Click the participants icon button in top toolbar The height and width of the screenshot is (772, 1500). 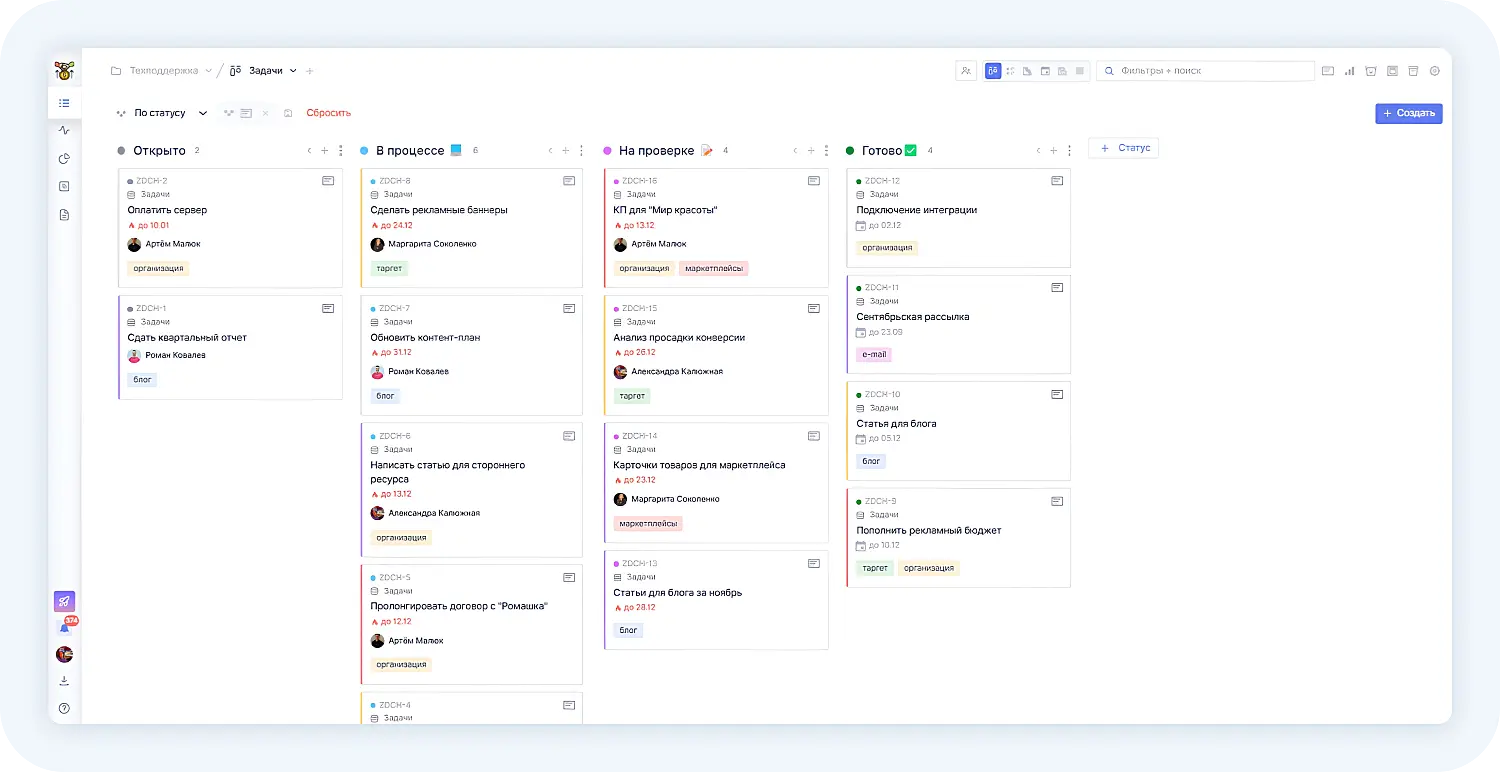tap(966, 71)
